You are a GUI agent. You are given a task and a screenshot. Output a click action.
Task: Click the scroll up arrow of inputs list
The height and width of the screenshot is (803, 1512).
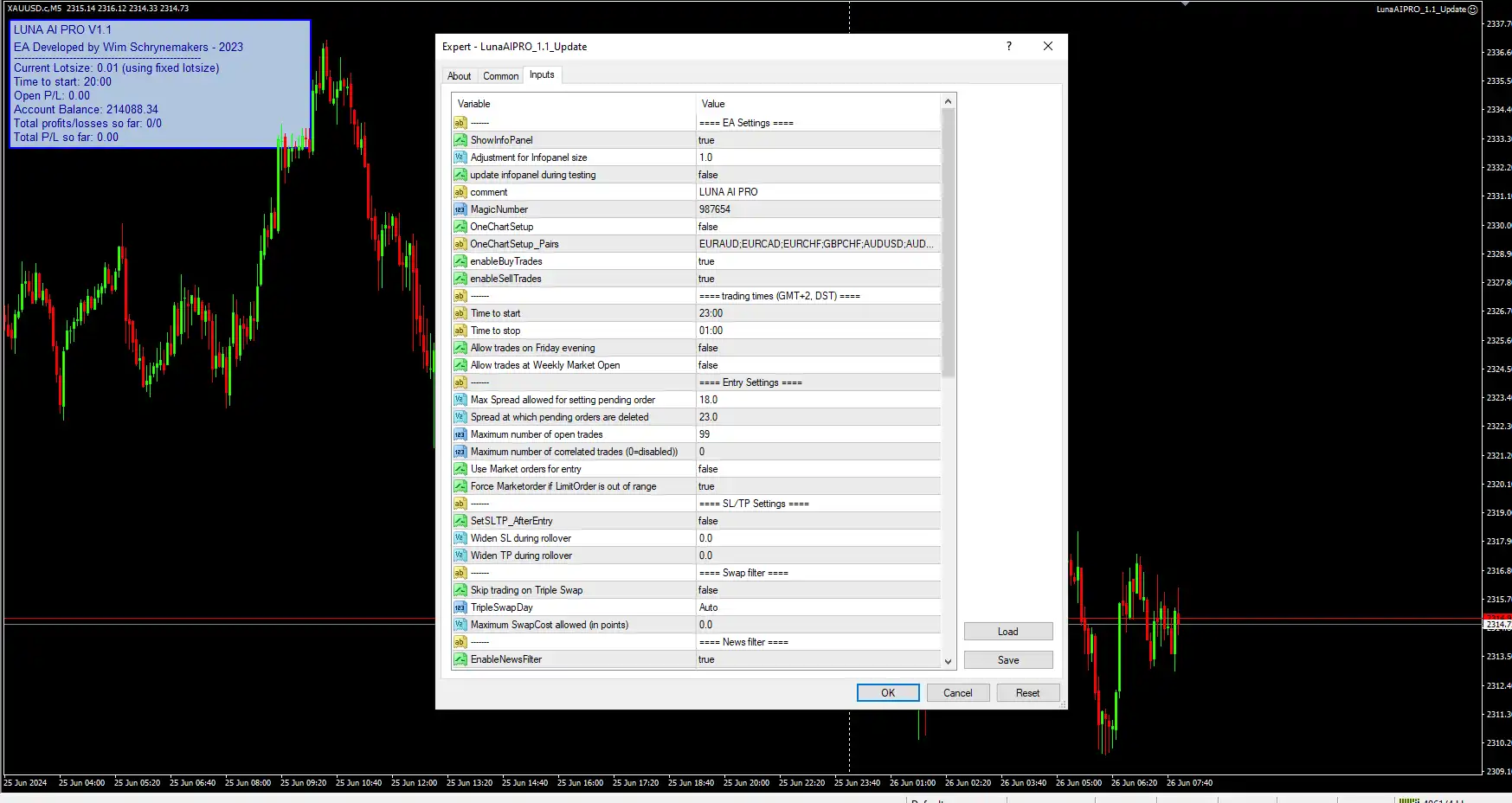coord(949,101)
